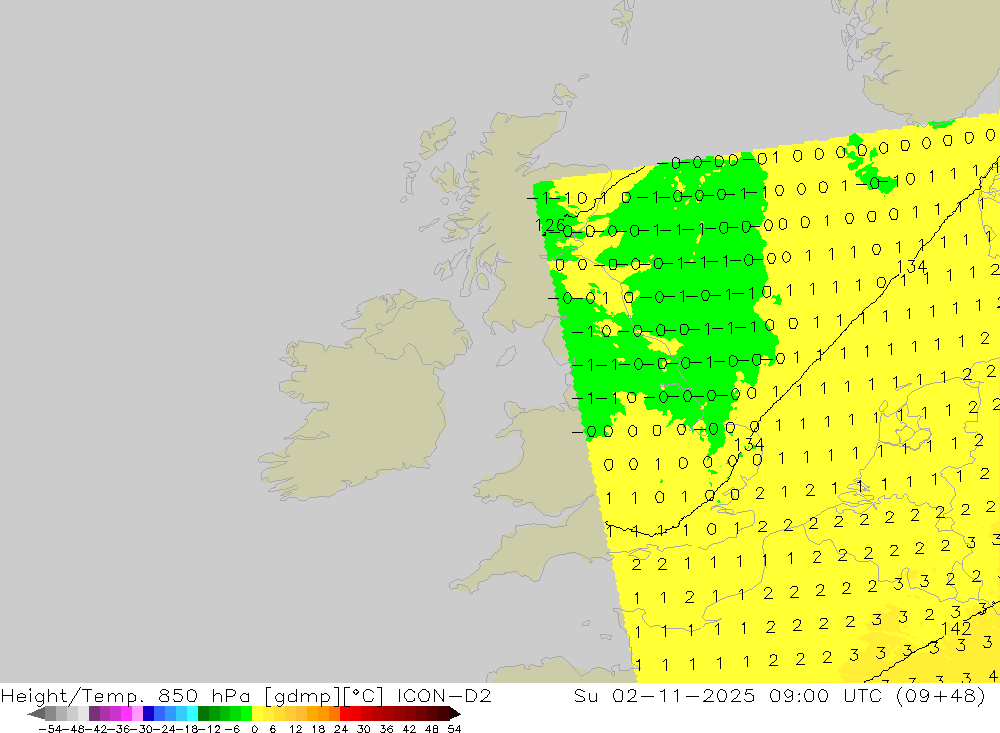Click the right arrow end of color scale
This screenshot has width=1000, height=733.
[x=455, y=714]
